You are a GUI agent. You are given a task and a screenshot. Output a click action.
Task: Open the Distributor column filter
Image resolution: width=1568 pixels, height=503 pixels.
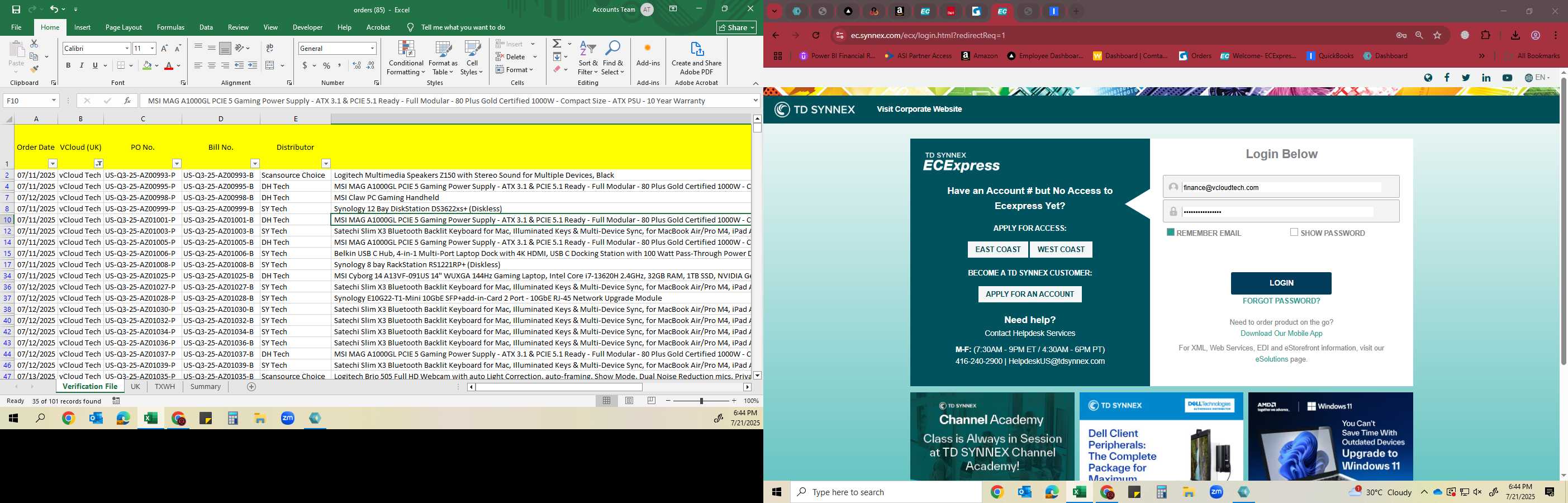tap(326, 163)
